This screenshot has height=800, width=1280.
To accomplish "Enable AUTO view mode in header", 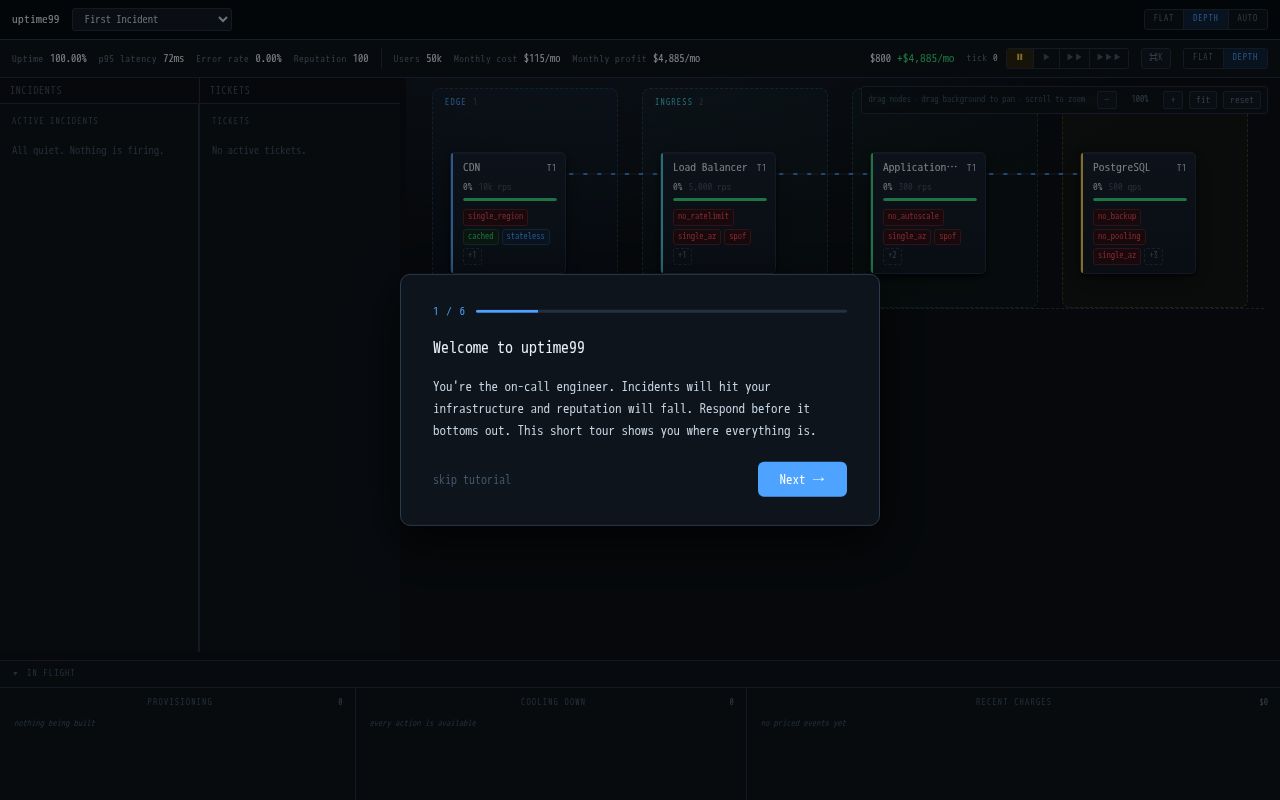I will pos(1248,19).
